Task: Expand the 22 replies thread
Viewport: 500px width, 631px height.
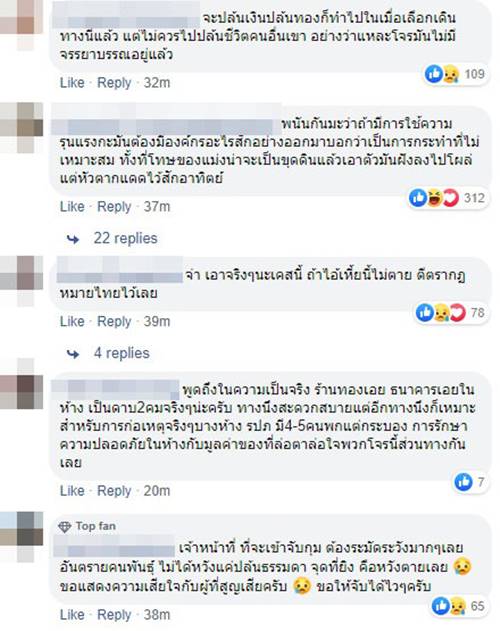Action: [x=125, y=238]
